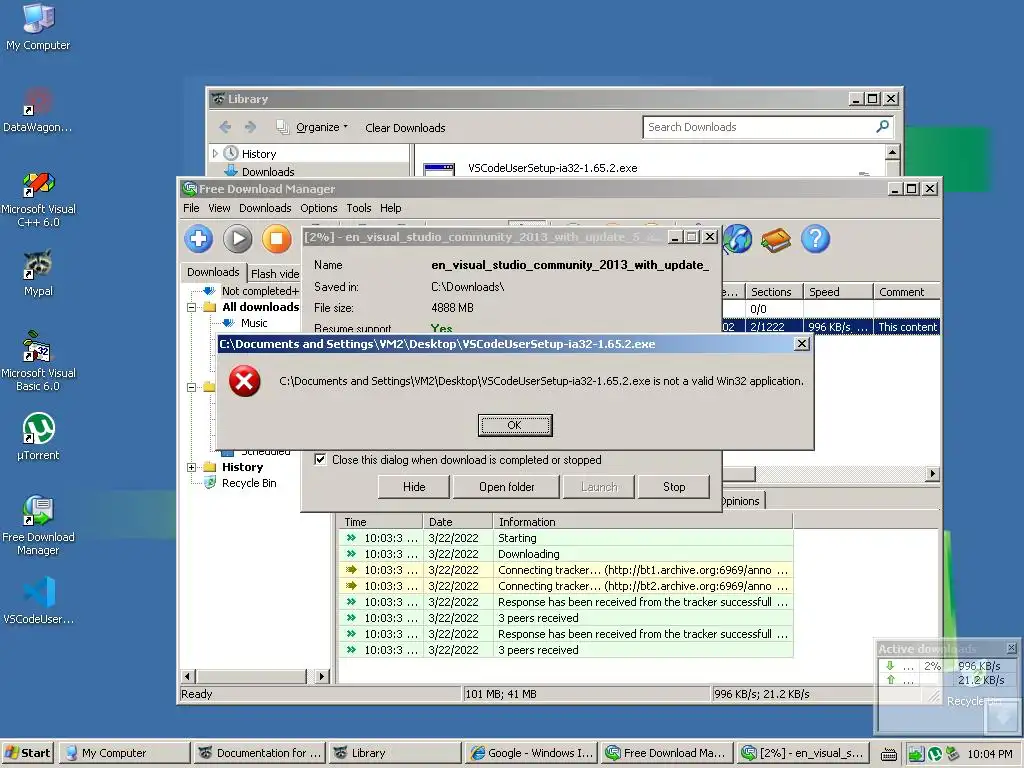The image size is (1024, 768).
Task: Open Google taskbar button
Action: click(x=532, y=753)
